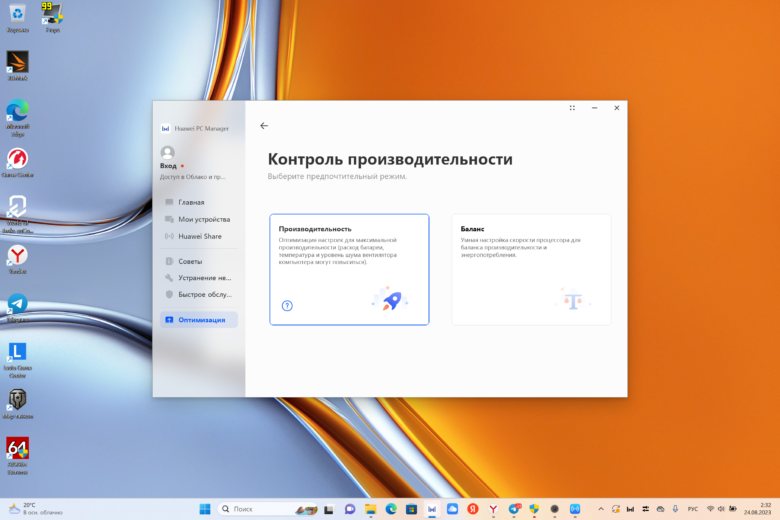
Task: Open the Yandex browser desktop shortcut
Action: tap(17, 259)
